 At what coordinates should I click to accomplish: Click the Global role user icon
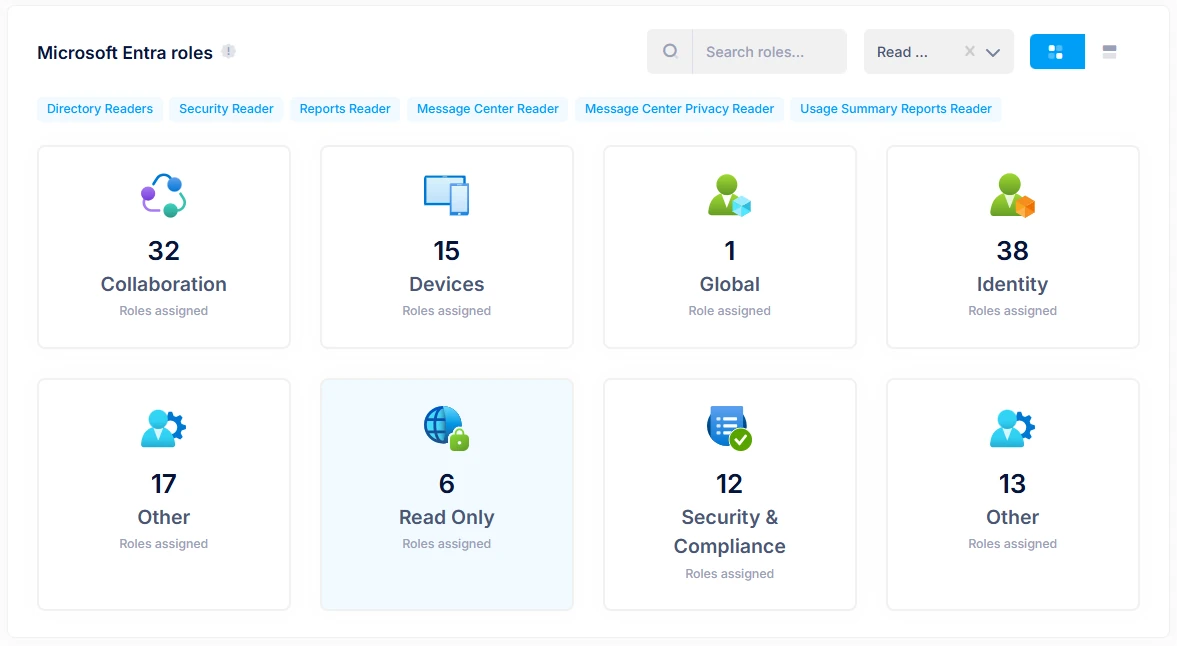click(x=730, y=195)
